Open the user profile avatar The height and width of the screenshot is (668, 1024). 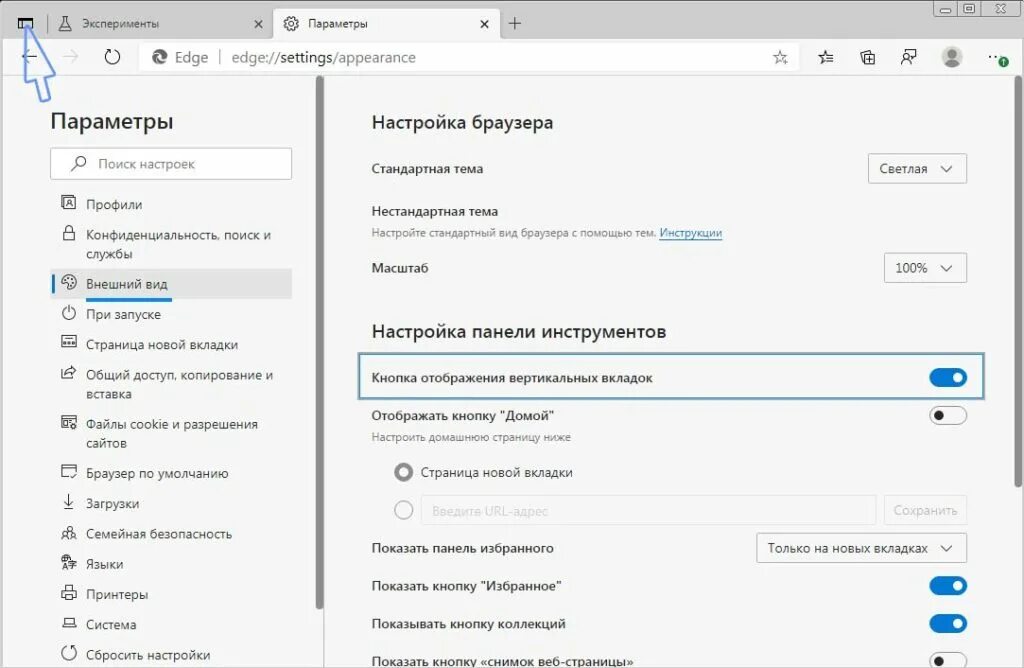(x=952, y=57)
